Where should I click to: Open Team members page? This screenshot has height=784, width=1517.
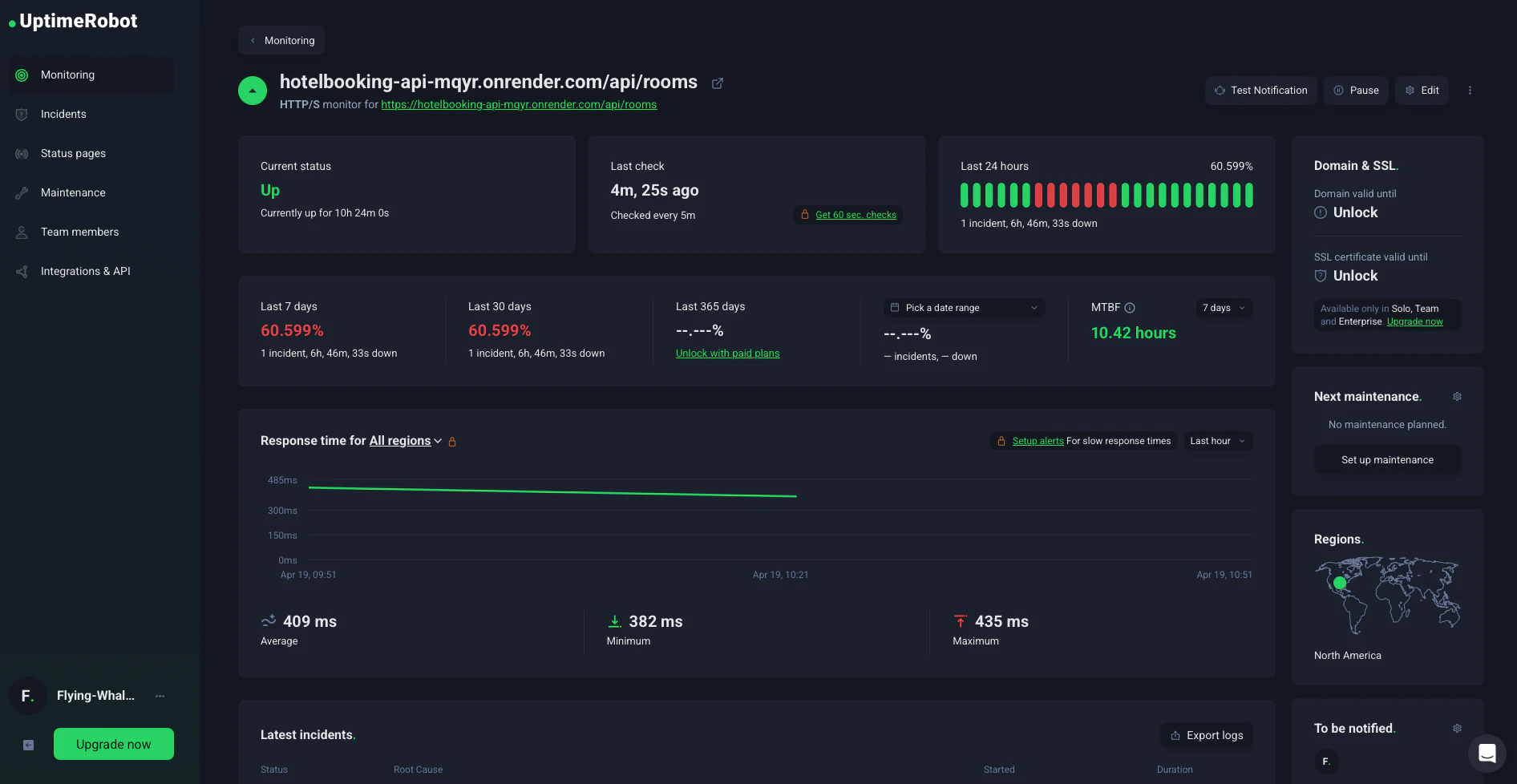click(91, 232)
